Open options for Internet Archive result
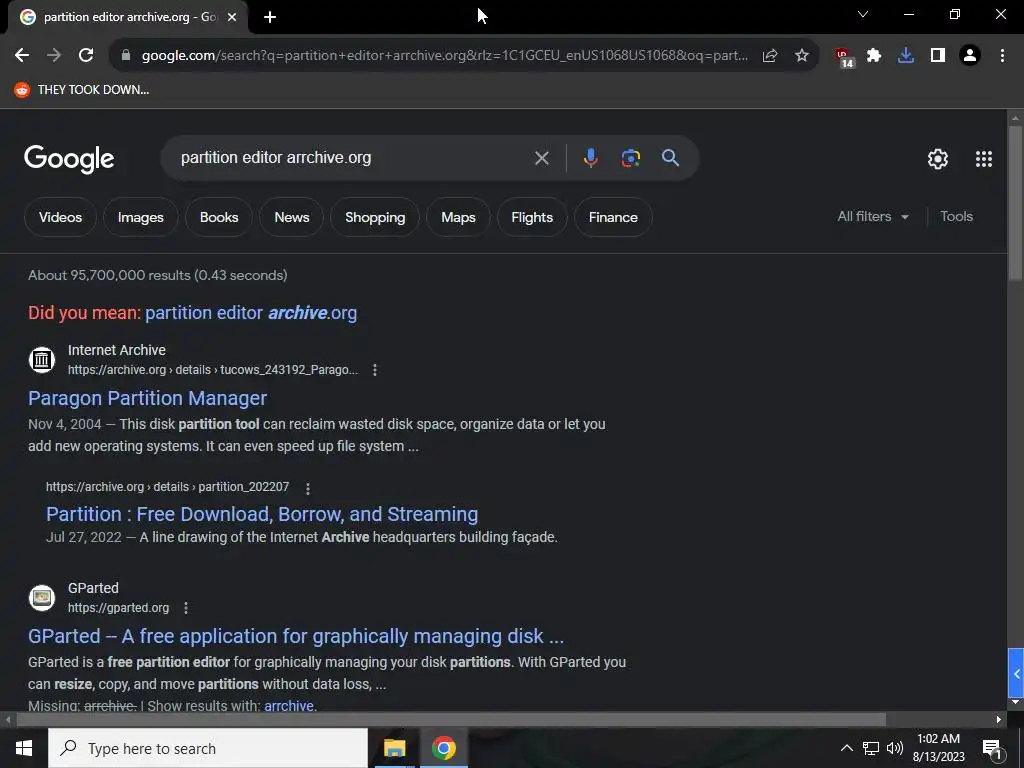 coord(375,370)
